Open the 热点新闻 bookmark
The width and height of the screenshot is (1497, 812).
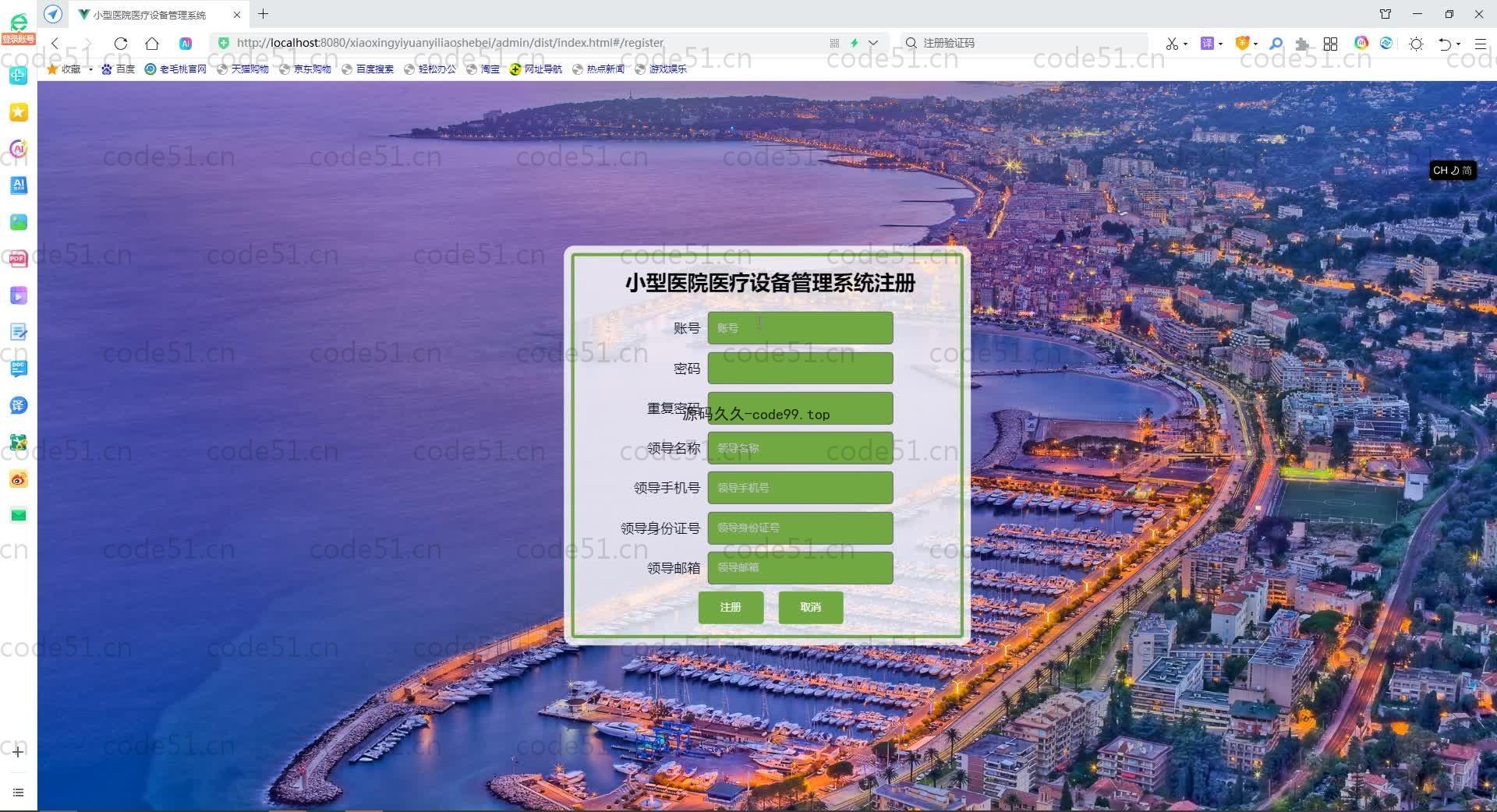[598, 69]
